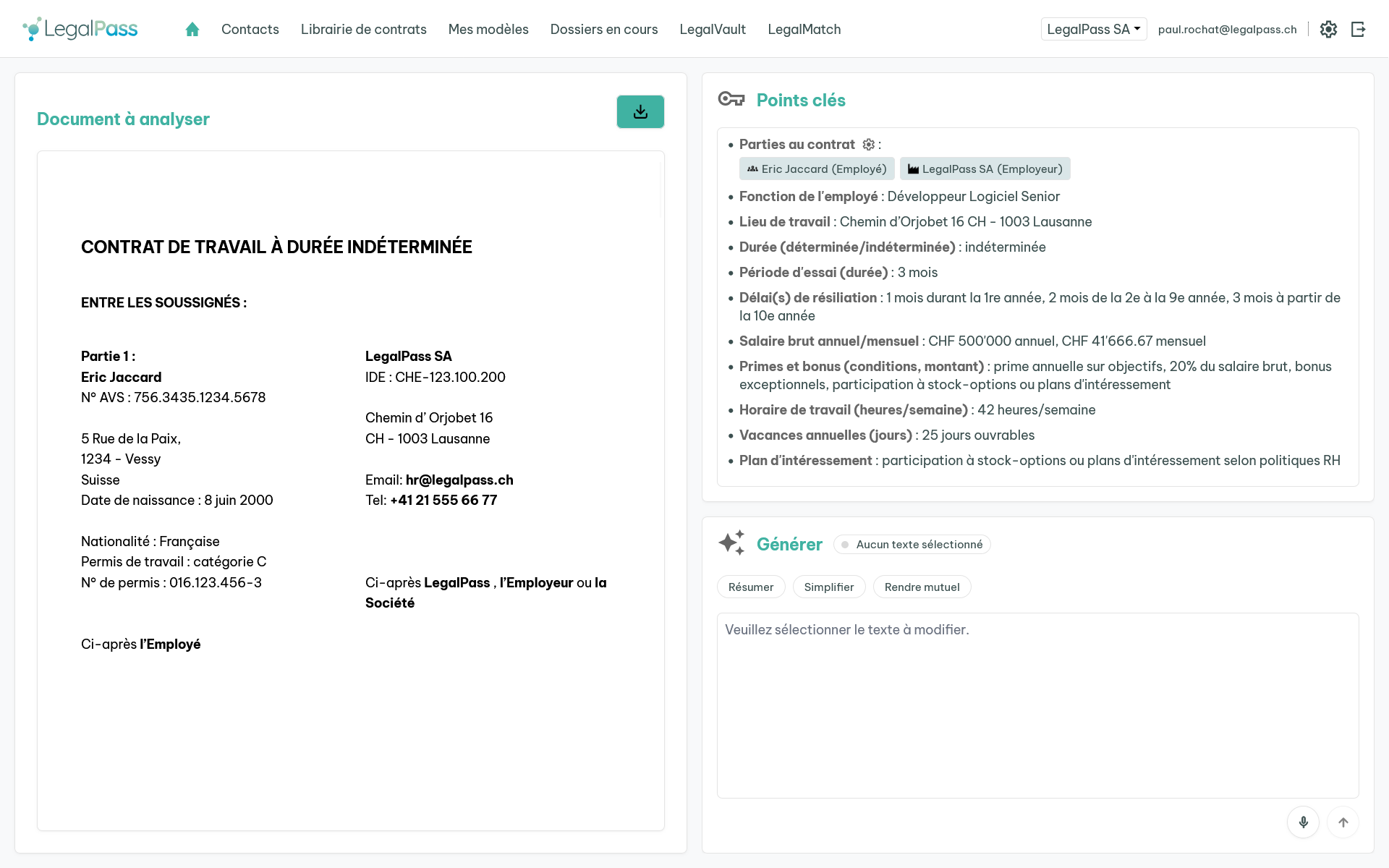
Task: Click the email hr@legalpass.ch in the contract
Action: click(x=459, y=480)
